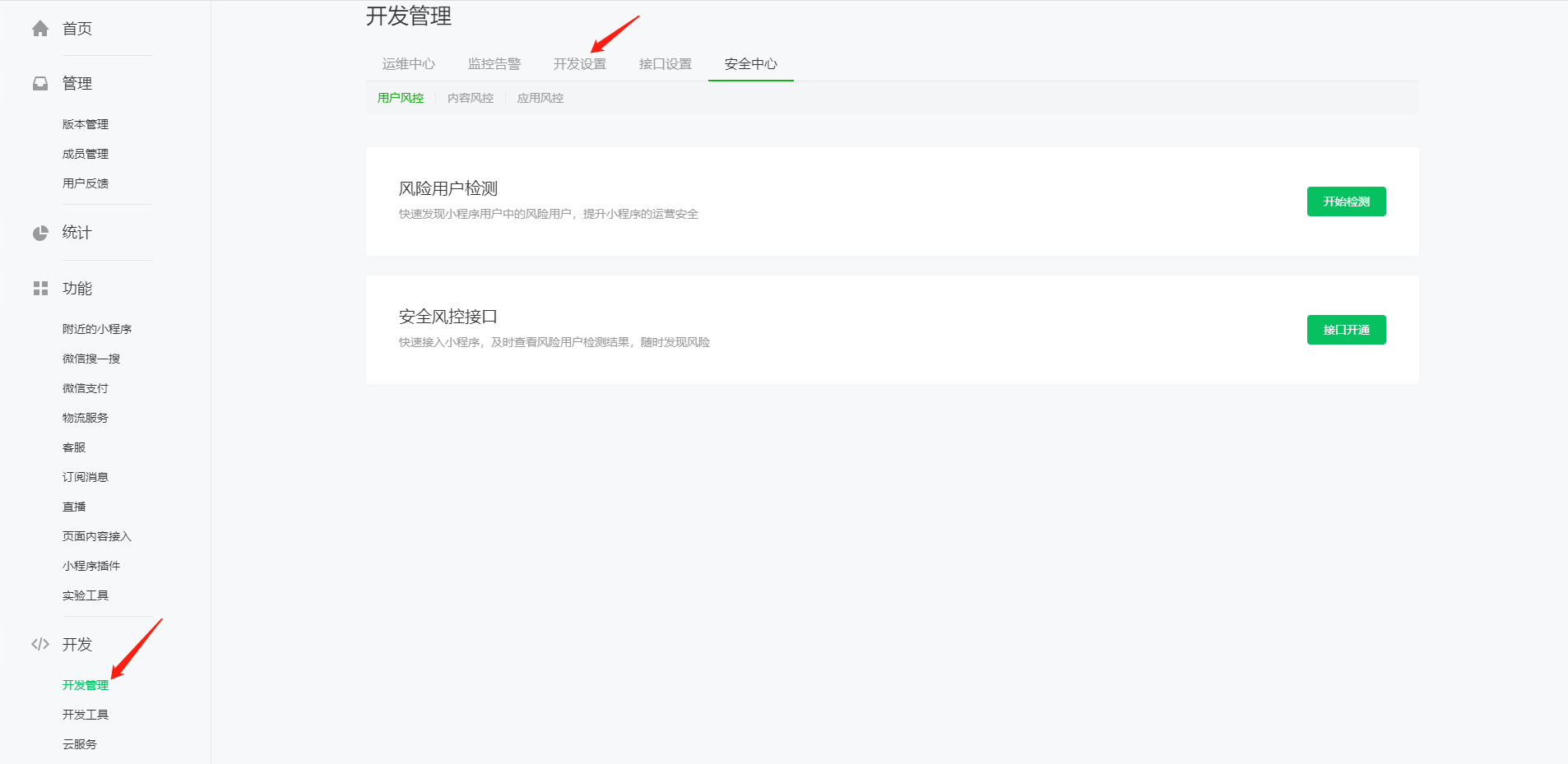The width and height of the screenshot is (1568, 764).
Task: Open 直播 in the sidebar
Action: click(x=74, y=507)
